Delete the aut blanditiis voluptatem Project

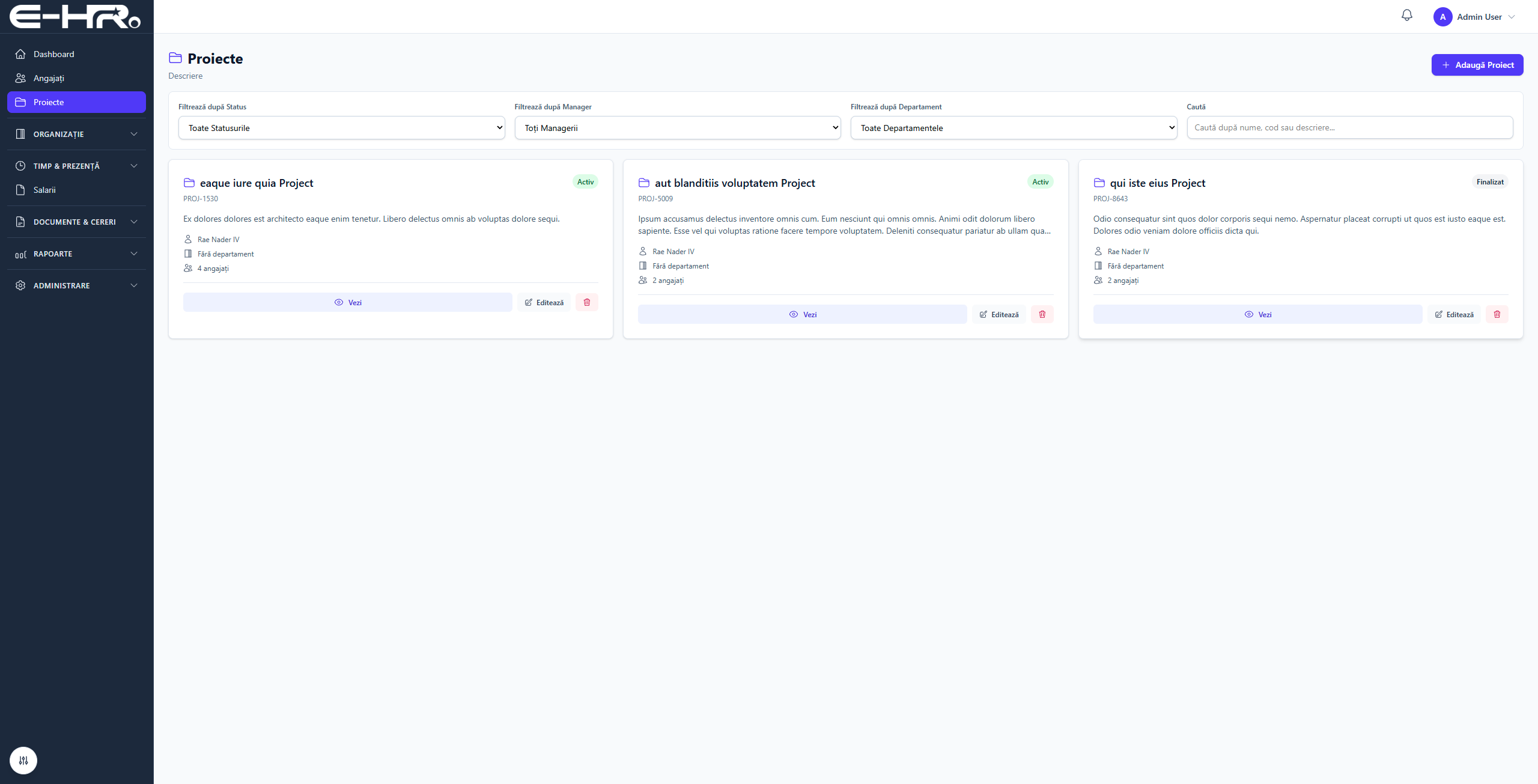pos(1042,314)
